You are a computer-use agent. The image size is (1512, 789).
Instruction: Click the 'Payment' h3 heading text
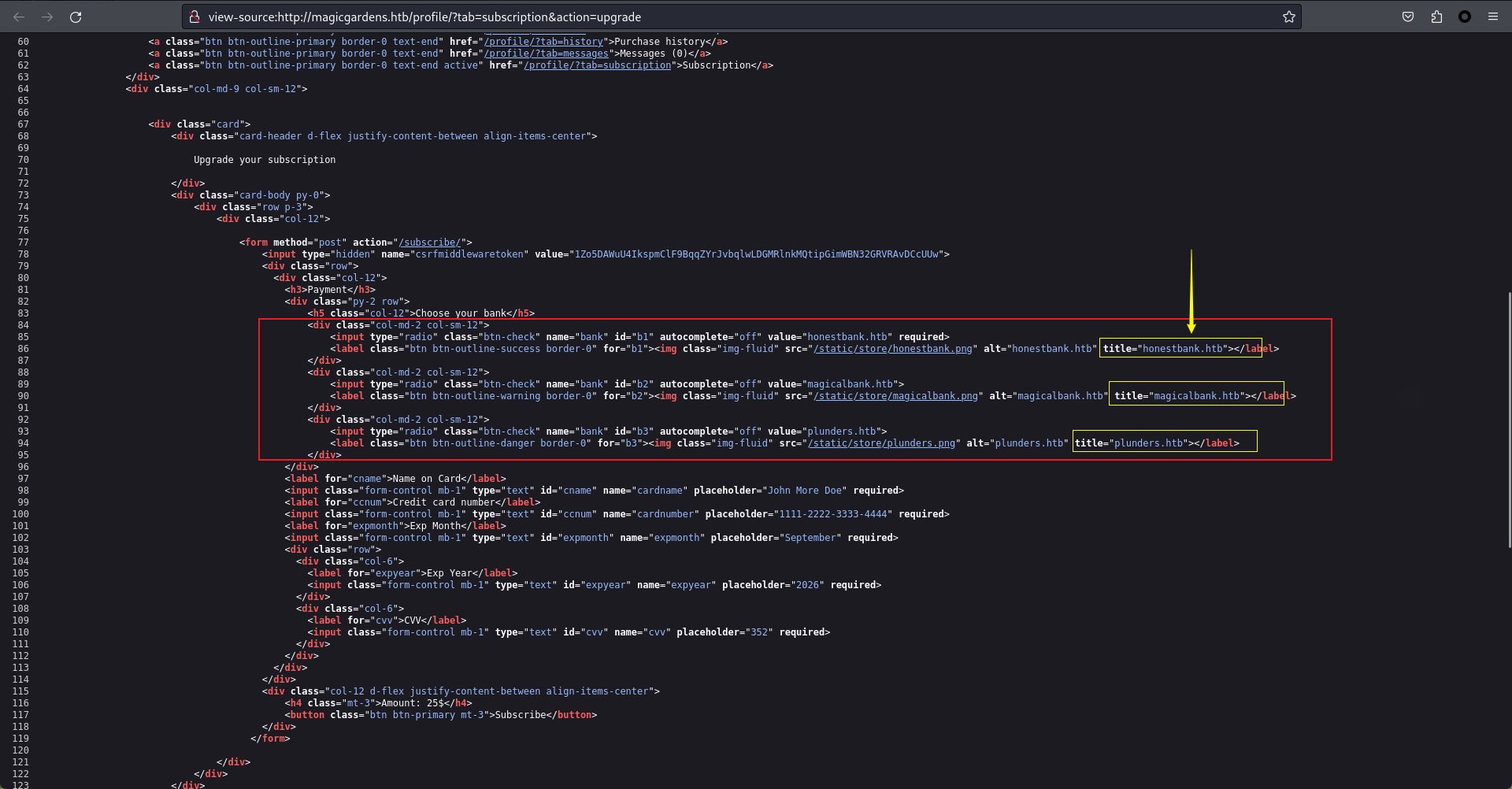pyautogui.click(x=328, y=290)
